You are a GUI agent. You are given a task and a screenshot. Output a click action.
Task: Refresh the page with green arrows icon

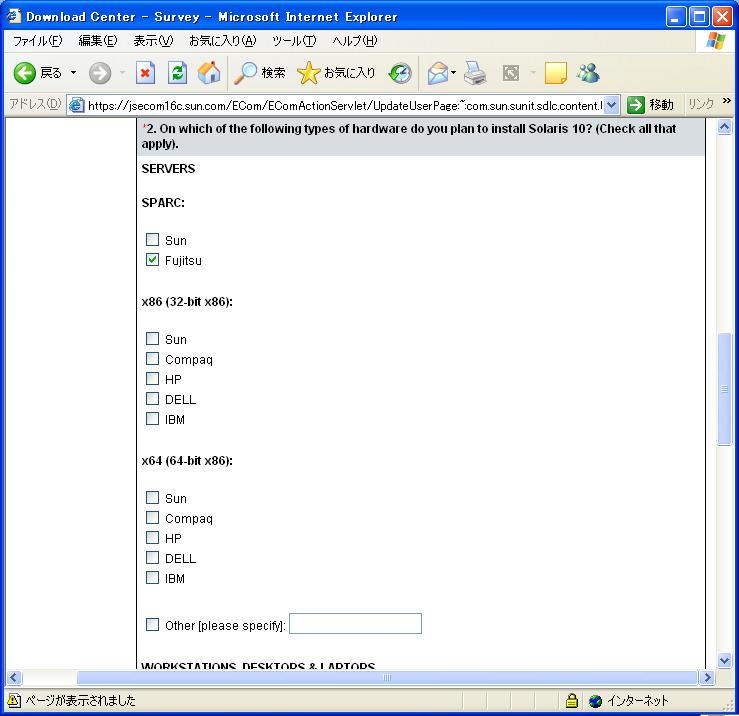pyautogui.click(x=177, y=73)
